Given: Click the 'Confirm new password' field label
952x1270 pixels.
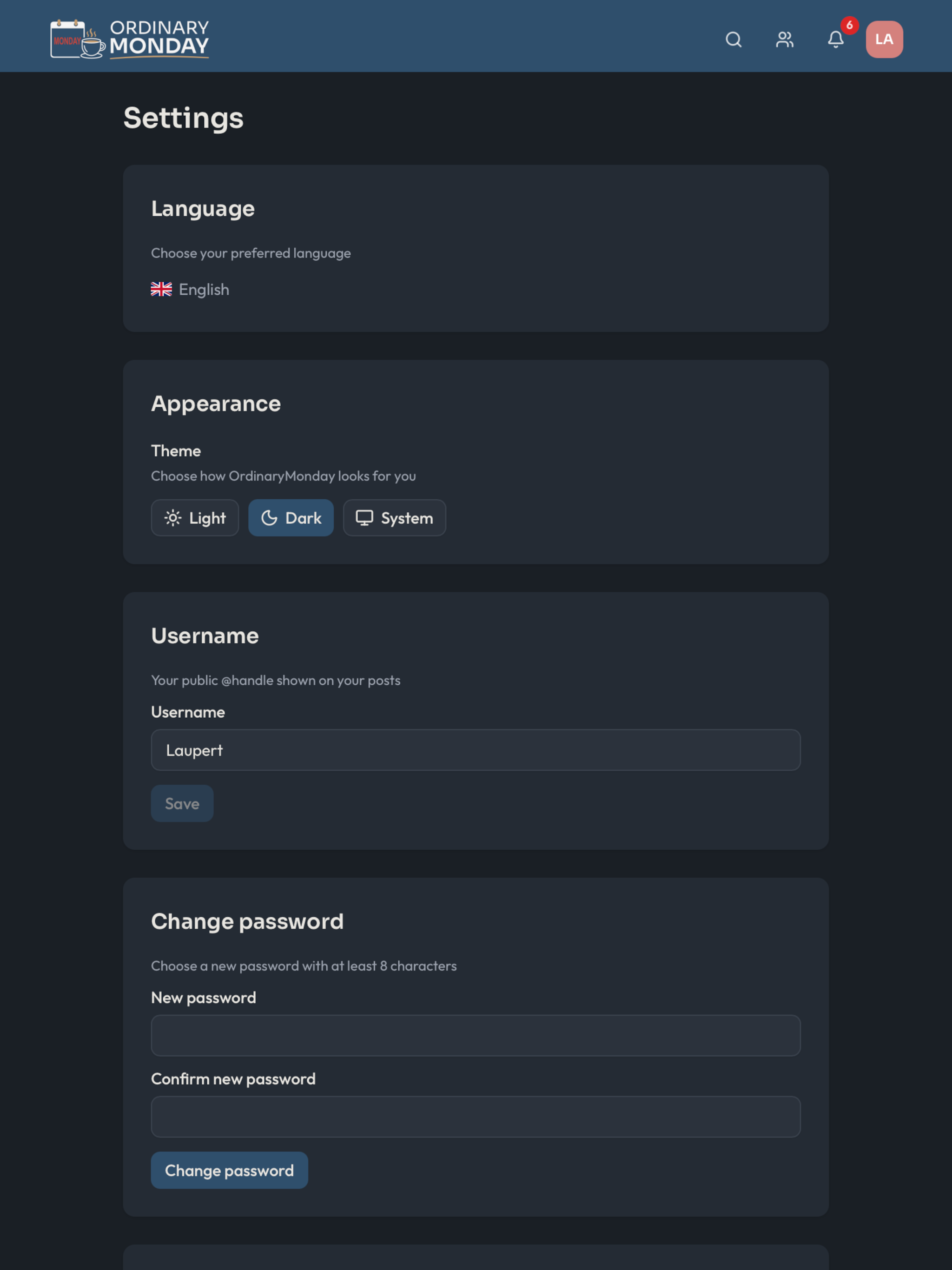Looking at the screenshot, I should pos(233,1079).
